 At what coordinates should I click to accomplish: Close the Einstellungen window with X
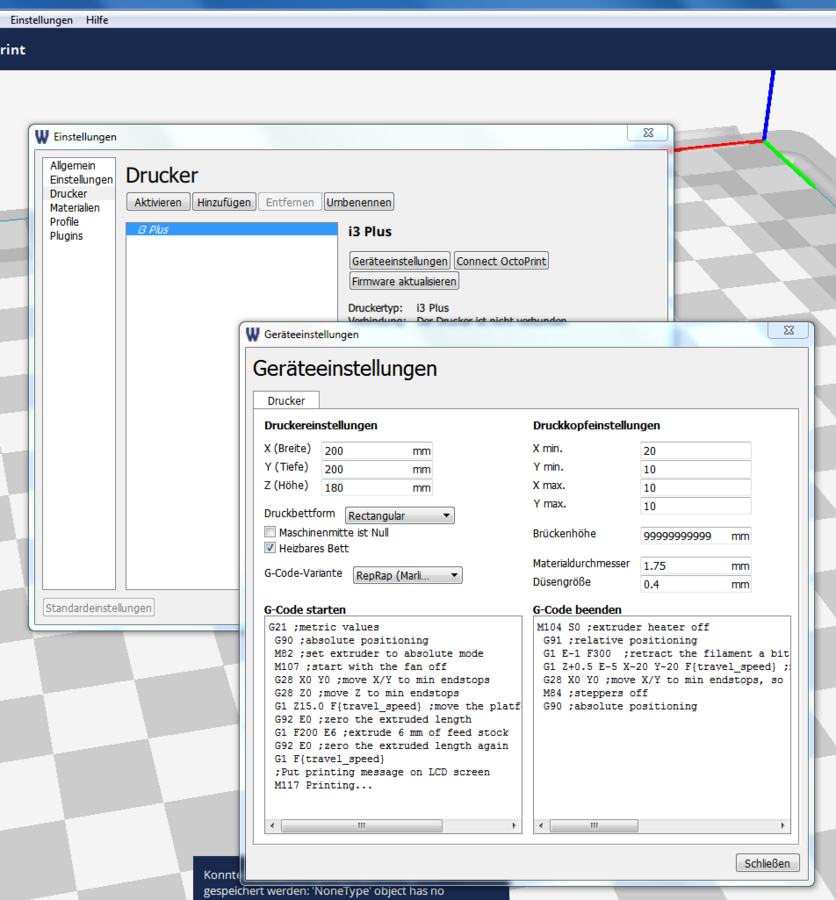[x=647, y=133]
